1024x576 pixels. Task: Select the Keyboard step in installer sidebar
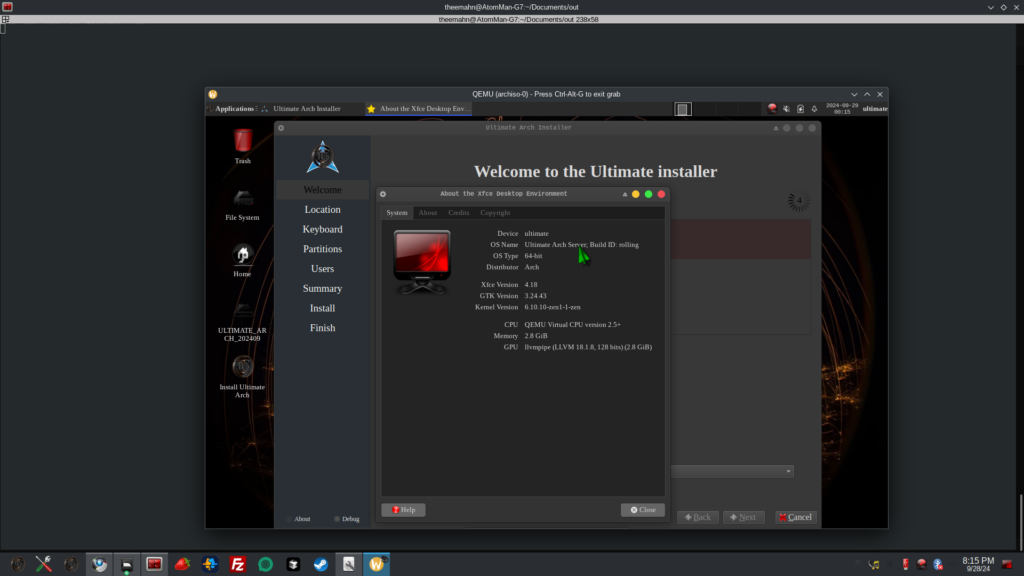tap(323, 229)
